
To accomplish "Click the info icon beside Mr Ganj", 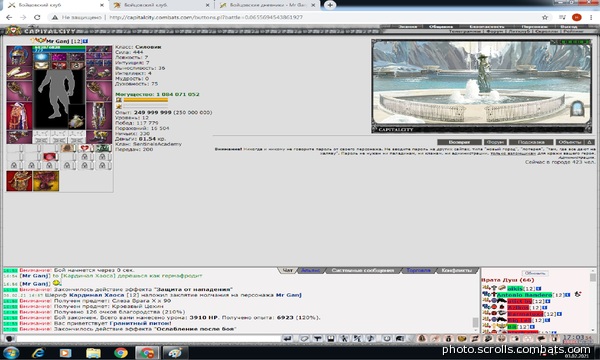I will [85, 41].
